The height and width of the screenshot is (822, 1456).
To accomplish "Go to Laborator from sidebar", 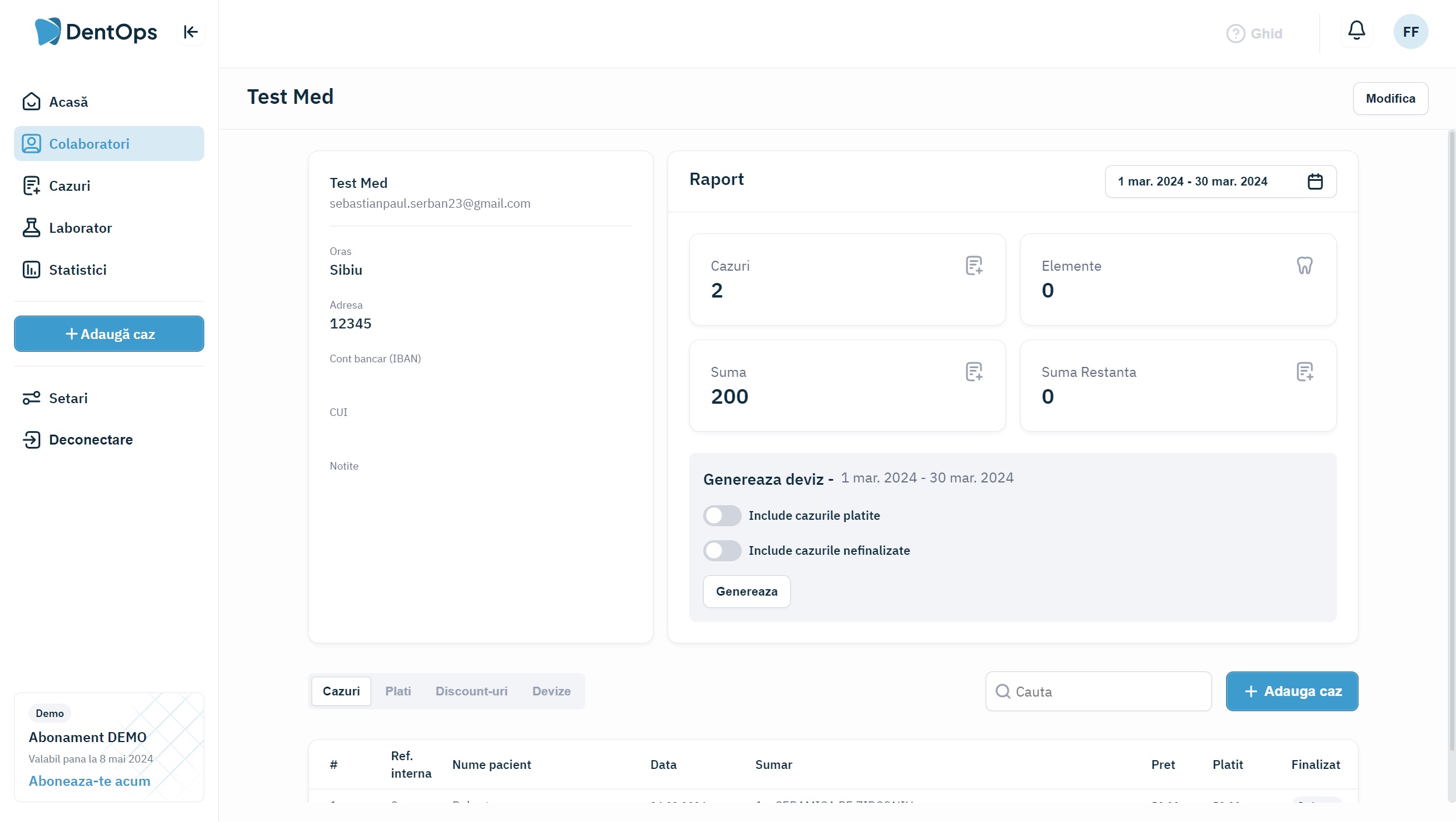I will coord(81,228).
